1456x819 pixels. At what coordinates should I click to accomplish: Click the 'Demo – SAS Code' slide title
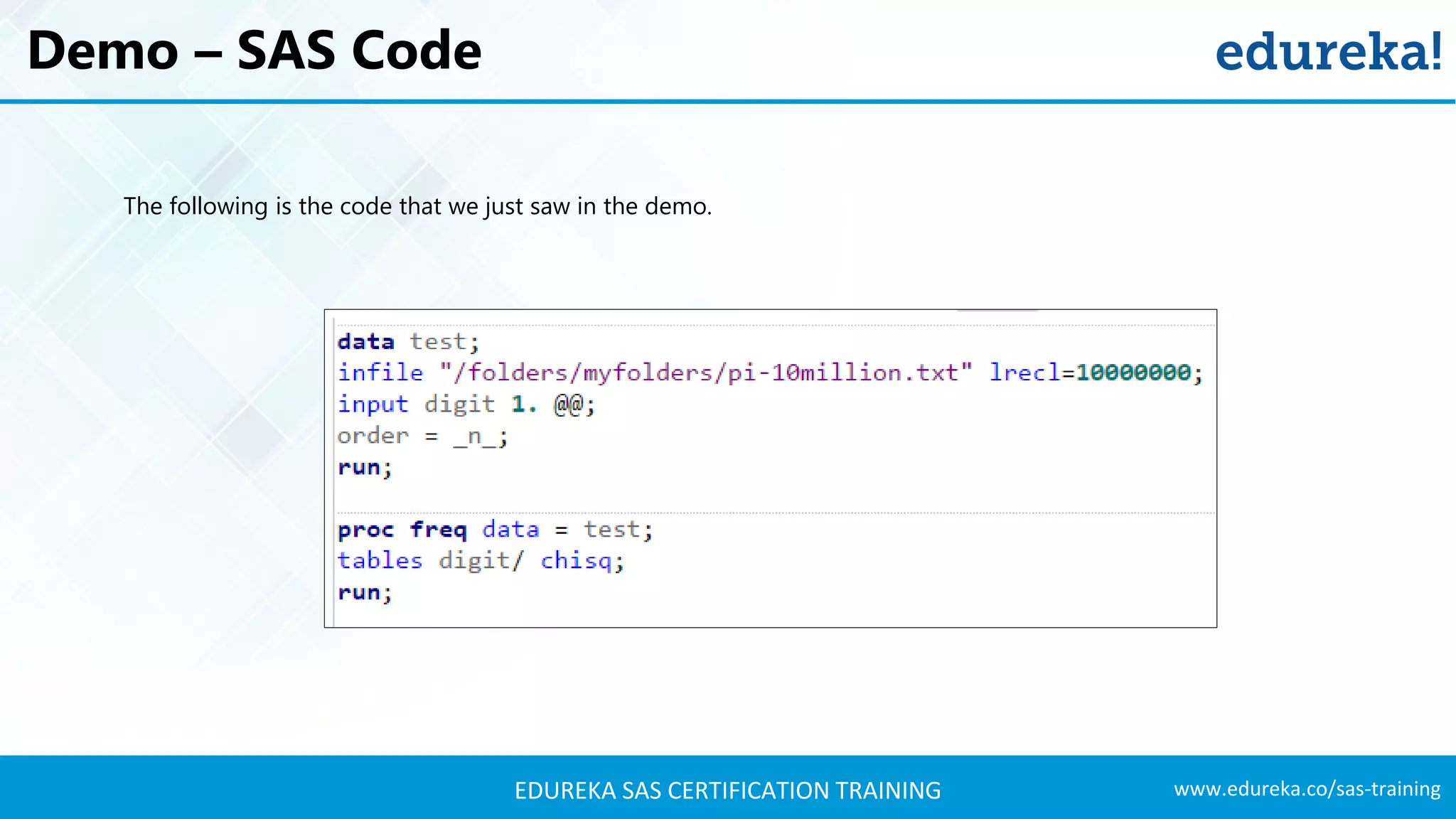254,50
